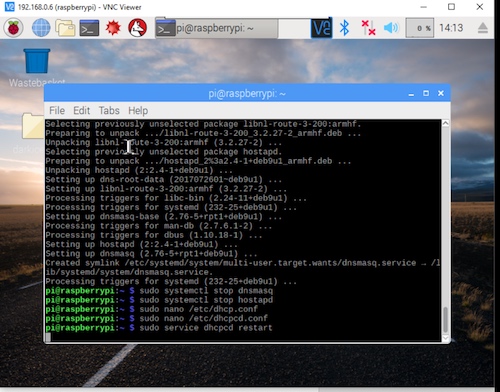Open the Wolfram wolf icon

point(137,28)
